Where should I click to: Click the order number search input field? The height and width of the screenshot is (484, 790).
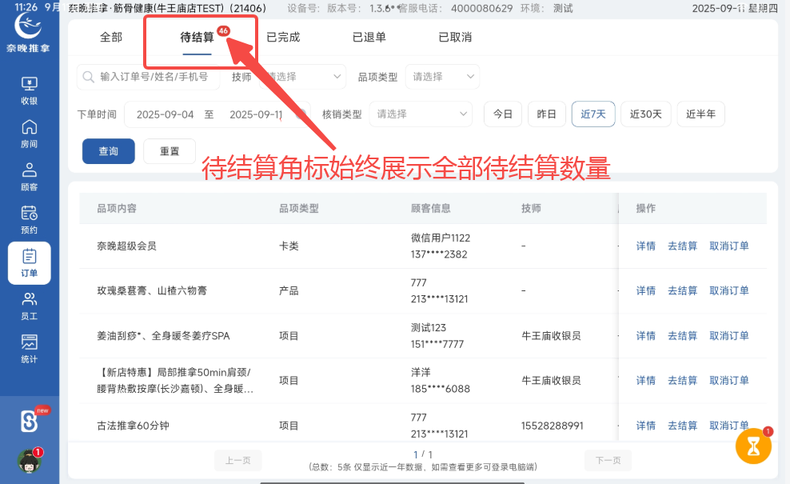point(150,77)
